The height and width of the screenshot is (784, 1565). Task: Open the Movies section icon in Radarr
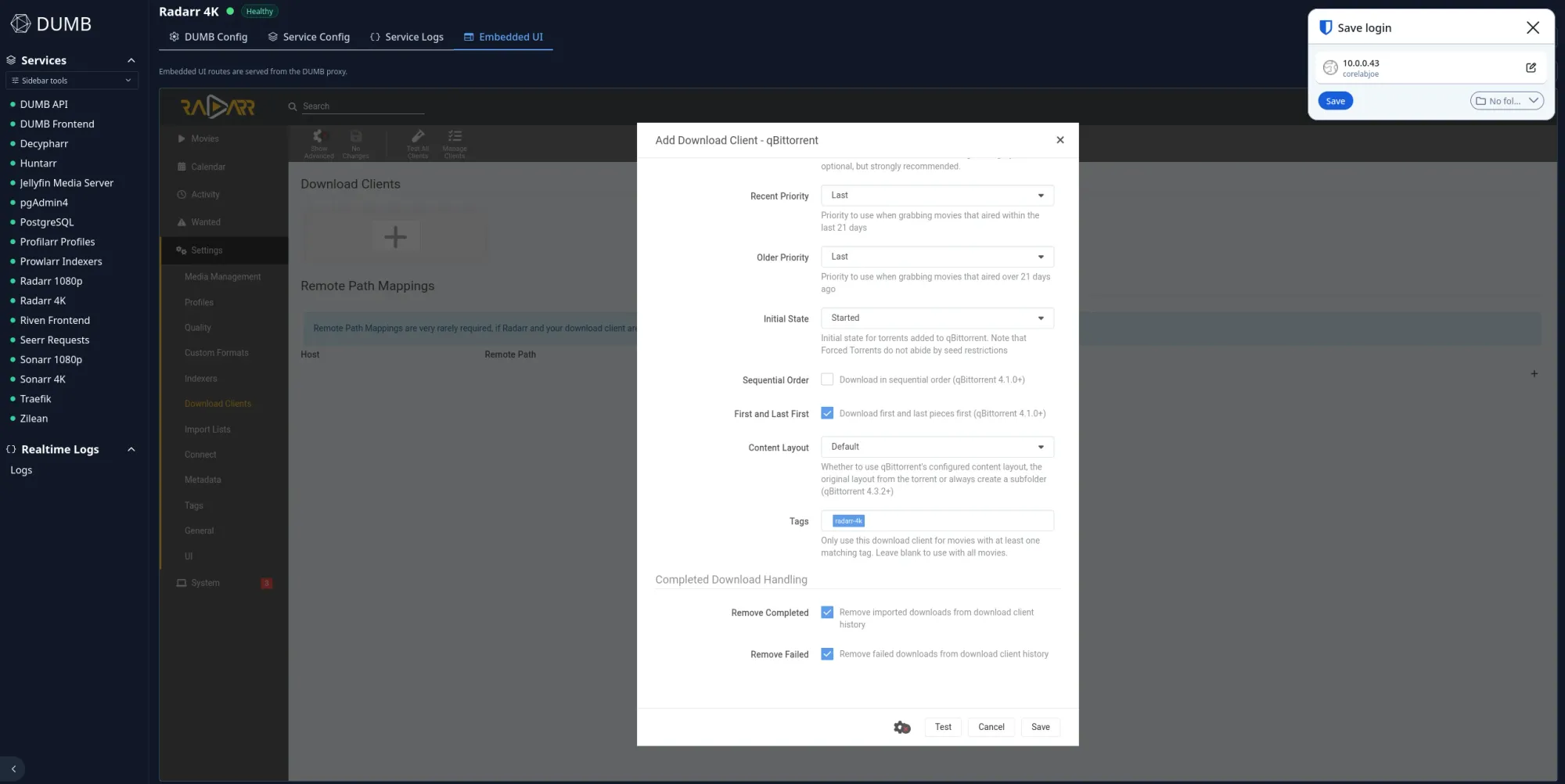[182, 138]
